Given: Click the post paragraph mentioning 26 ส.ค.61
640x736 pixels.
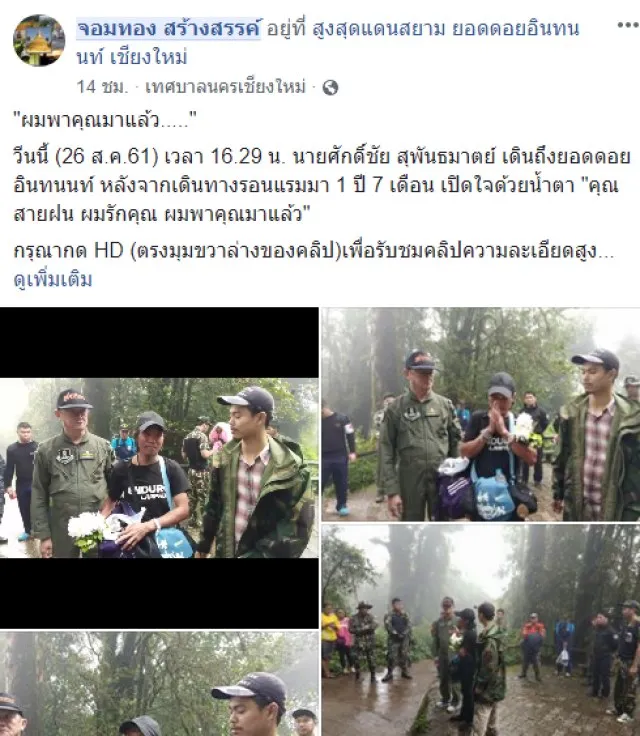Looking at the screenshot, I should click(x=322, y=185).
